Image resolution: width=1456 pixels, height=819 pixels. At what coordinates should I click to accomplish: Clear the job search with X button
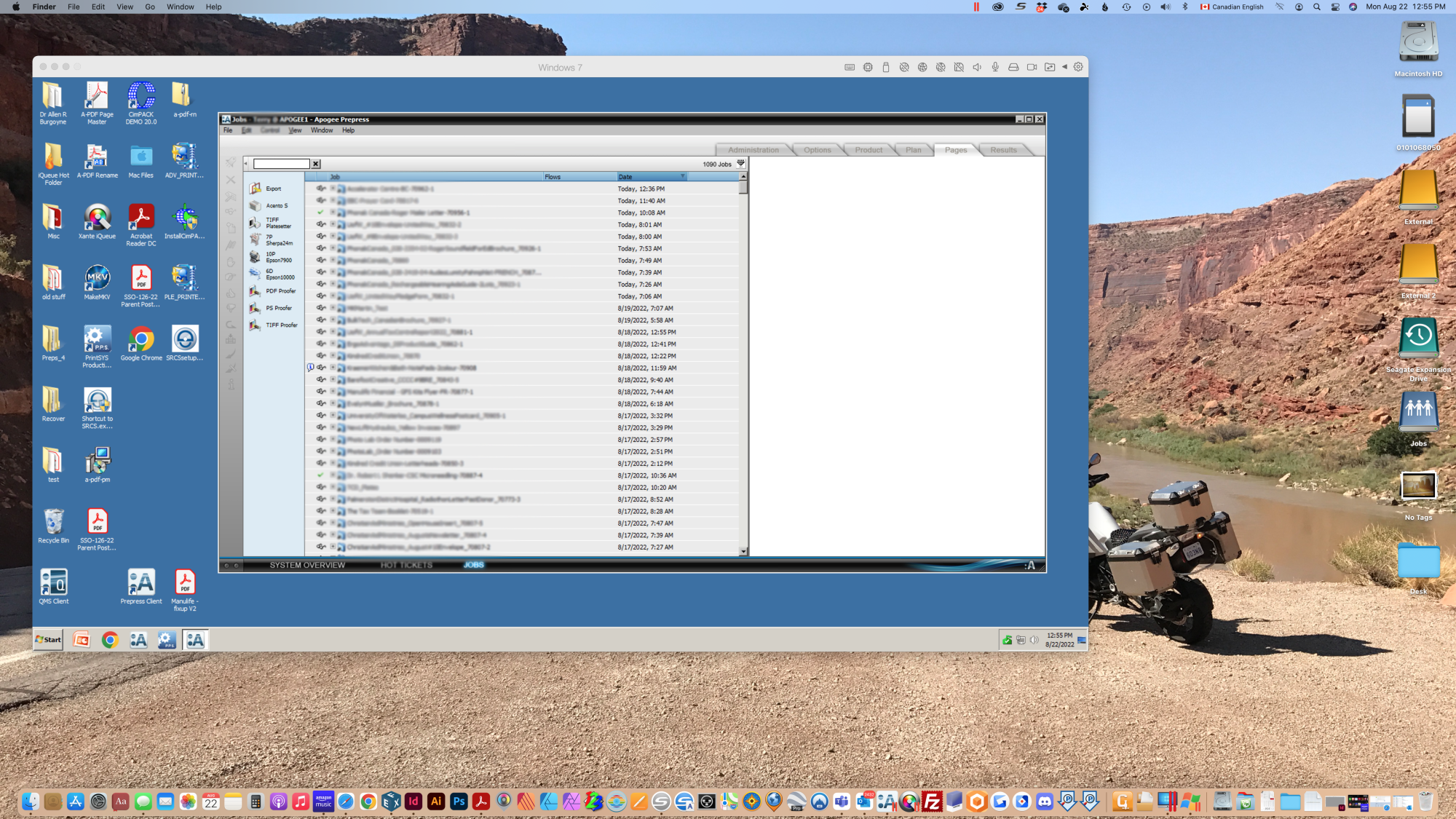(x=316, y=164)
